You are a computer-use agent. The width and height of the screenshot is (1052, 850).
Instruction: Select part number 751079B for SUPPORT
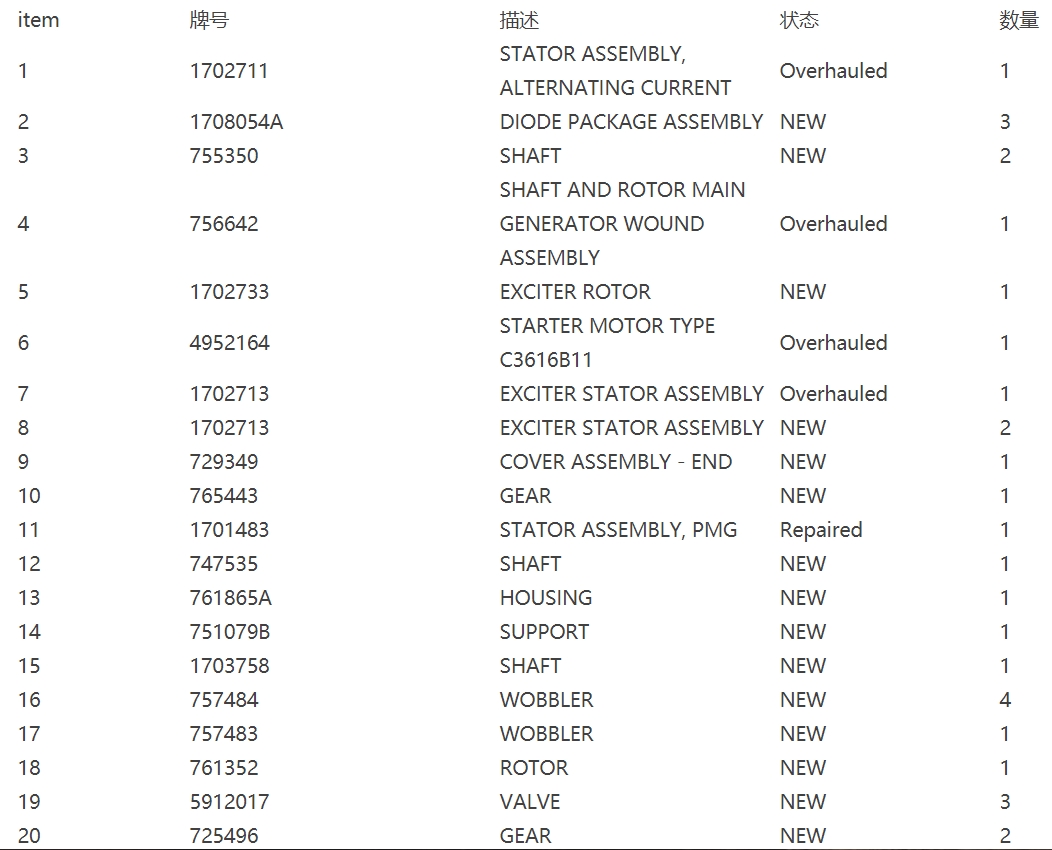click(x=230, y=632)
